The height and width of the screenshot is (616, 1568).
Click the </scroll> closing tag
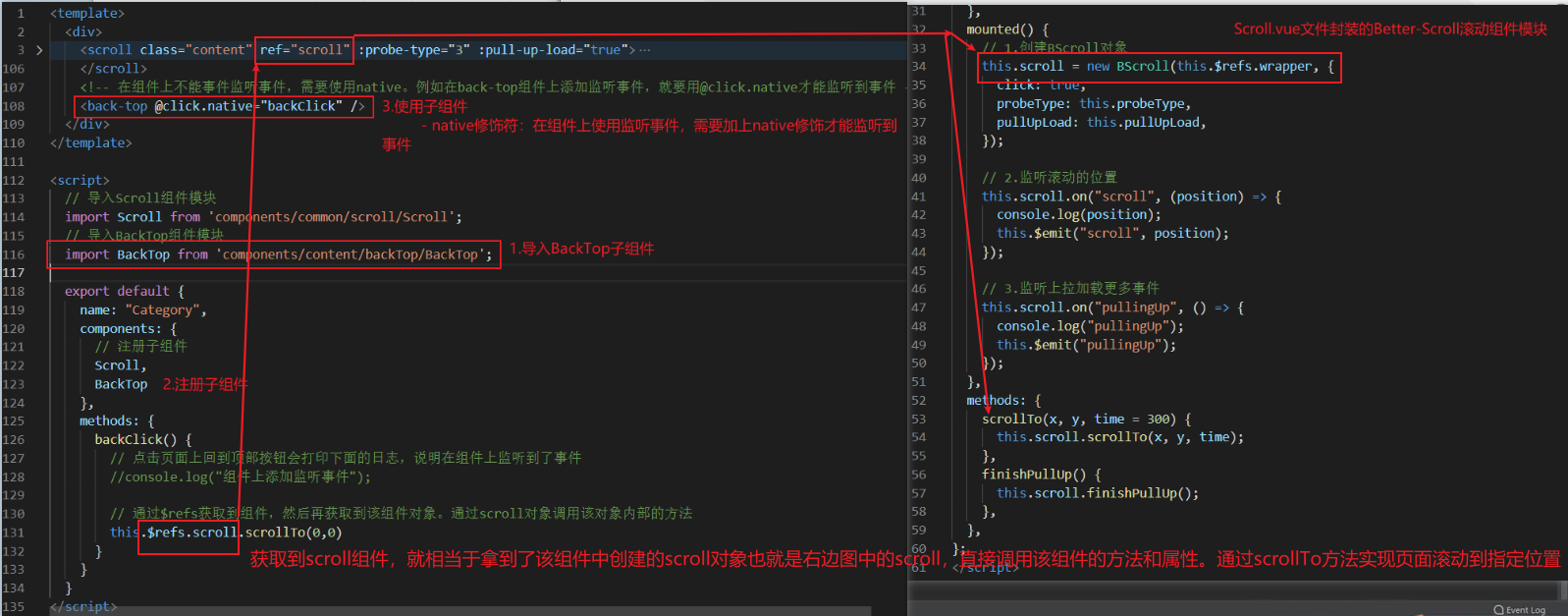tap(114, 69)
